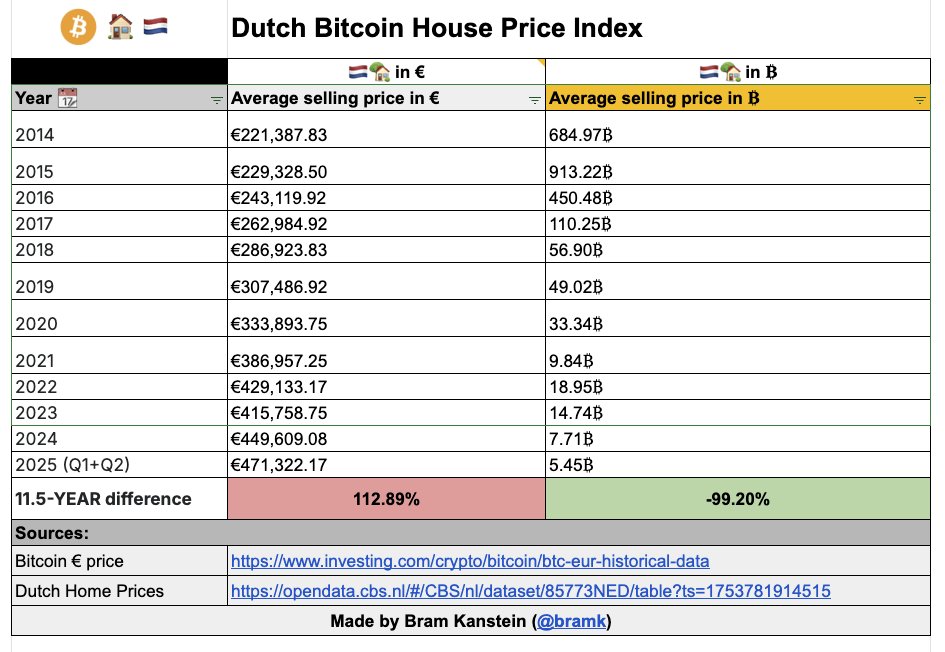Click the calendar icon beside Year
The height and width of the screenshot is (652, 945).
click(68, 98)
